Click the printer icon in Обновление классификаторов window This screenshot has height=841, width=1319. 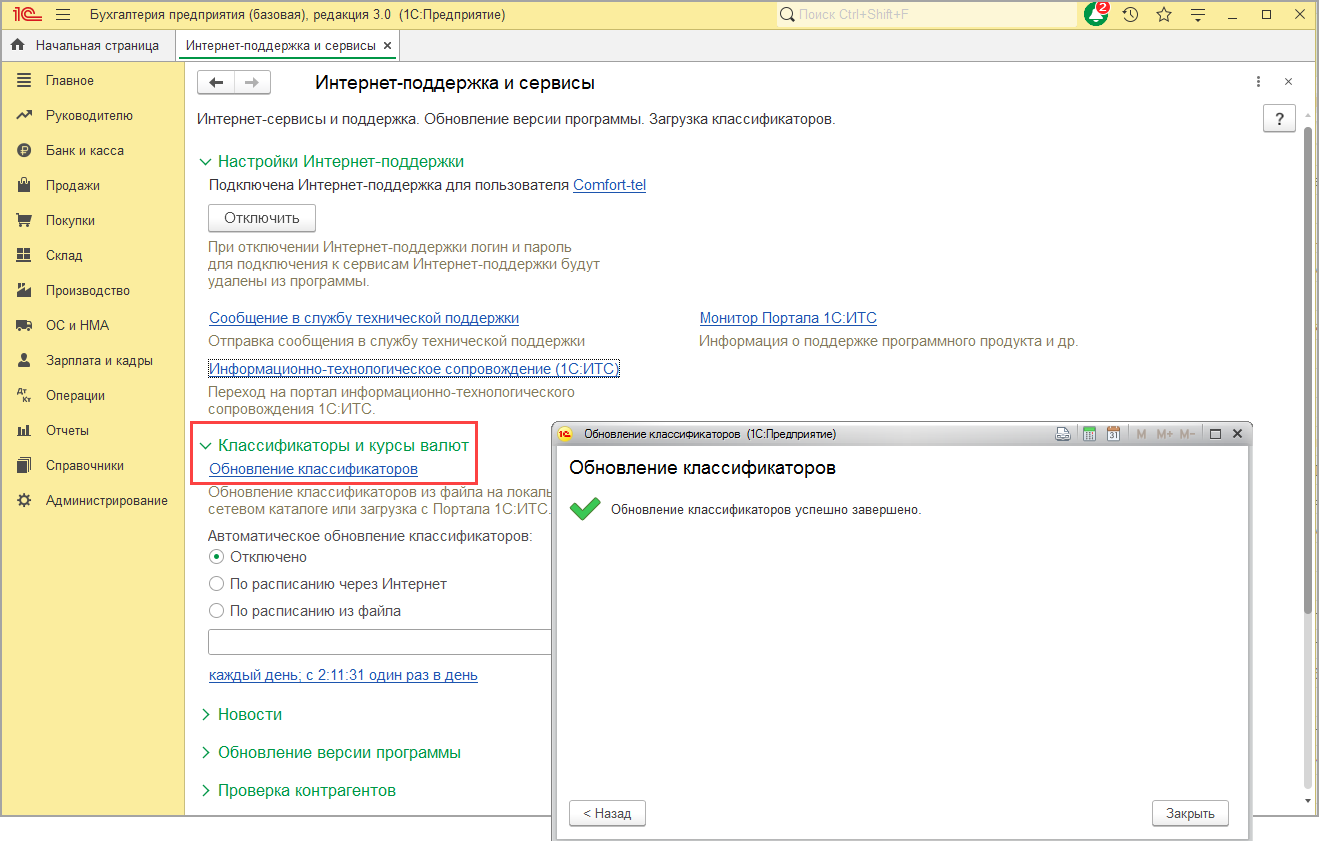coord(1064,434)
